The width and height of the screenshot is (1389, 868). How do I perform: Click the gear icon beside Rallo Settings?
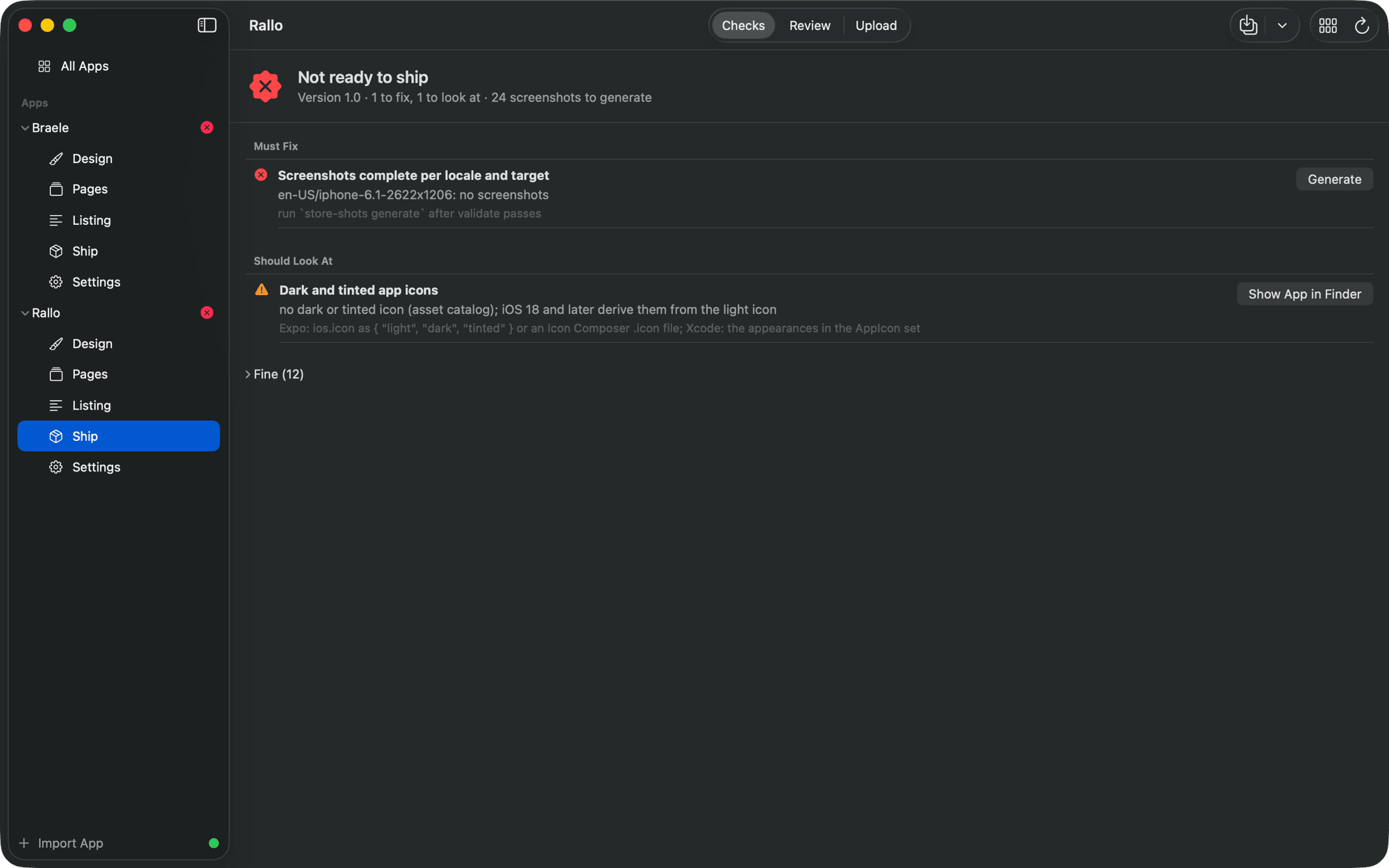pos(56,467)
